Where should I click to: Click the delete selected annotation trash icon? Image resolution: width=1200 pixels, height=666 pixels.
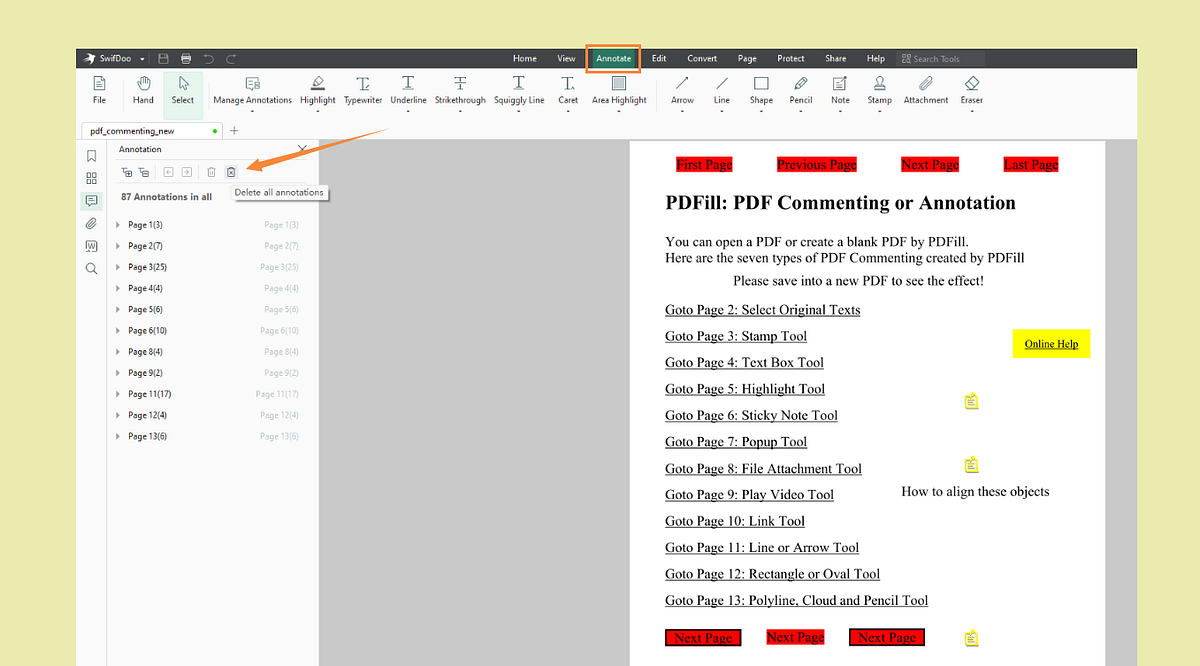pos(211,172)
